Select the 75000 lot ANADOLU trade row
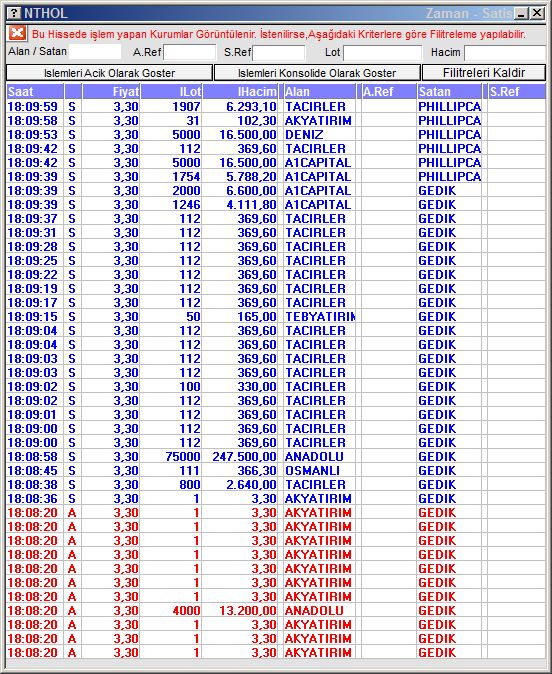 click(276, 456)
